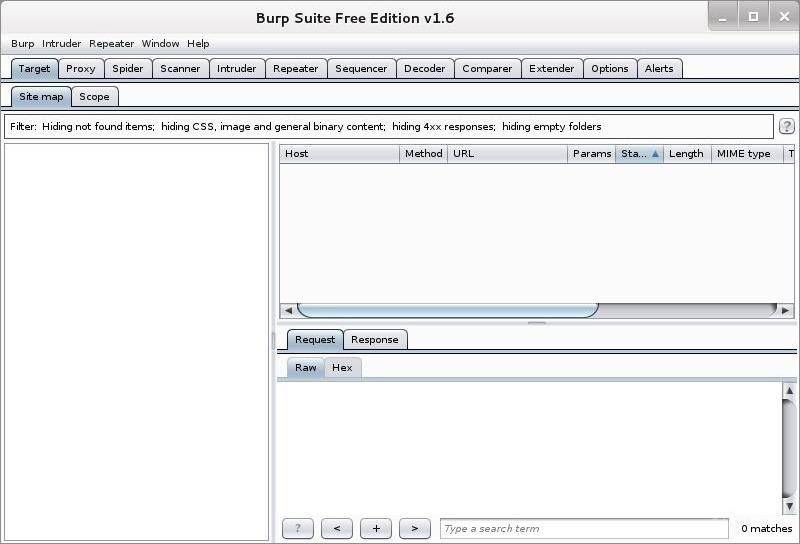Switch to the Options tab

tap(610, 68)
